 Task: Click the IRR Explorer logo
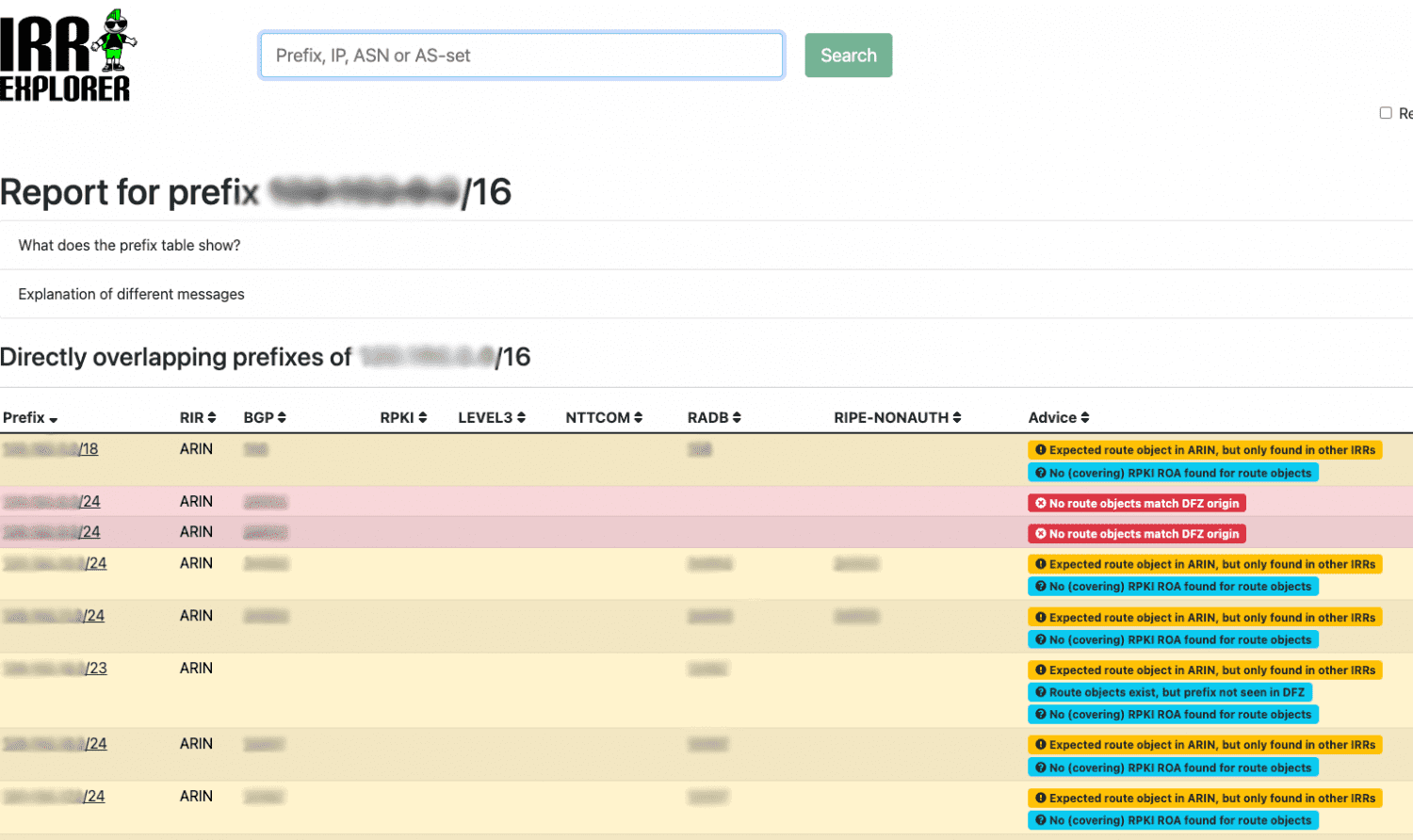(x=68, y=57)
